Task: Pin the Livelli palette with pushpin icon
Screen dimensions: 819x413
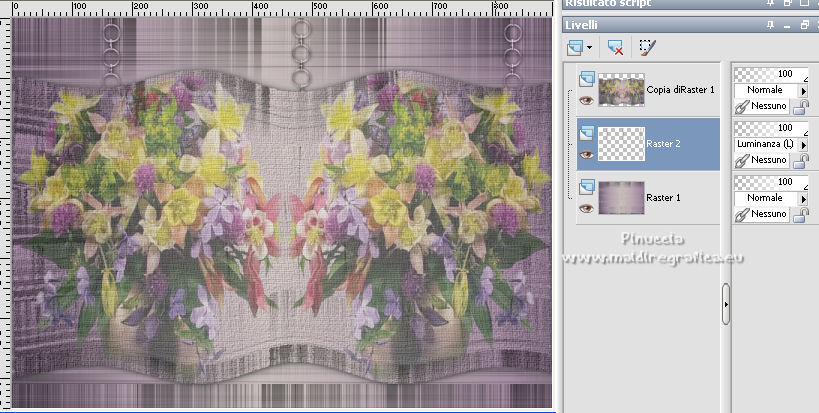Action: [770, 25]
